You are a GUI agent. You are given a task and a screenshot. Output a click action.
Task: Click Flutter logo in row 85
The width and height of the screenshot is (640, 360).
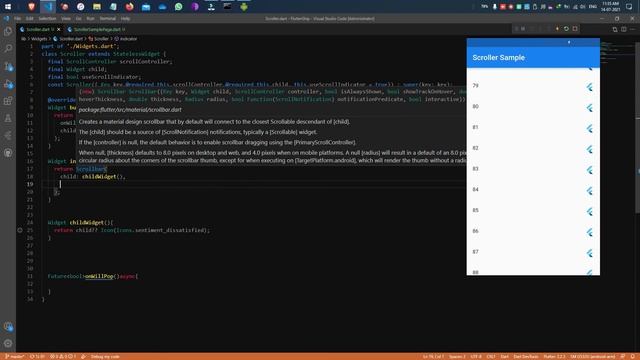[589, 211]
